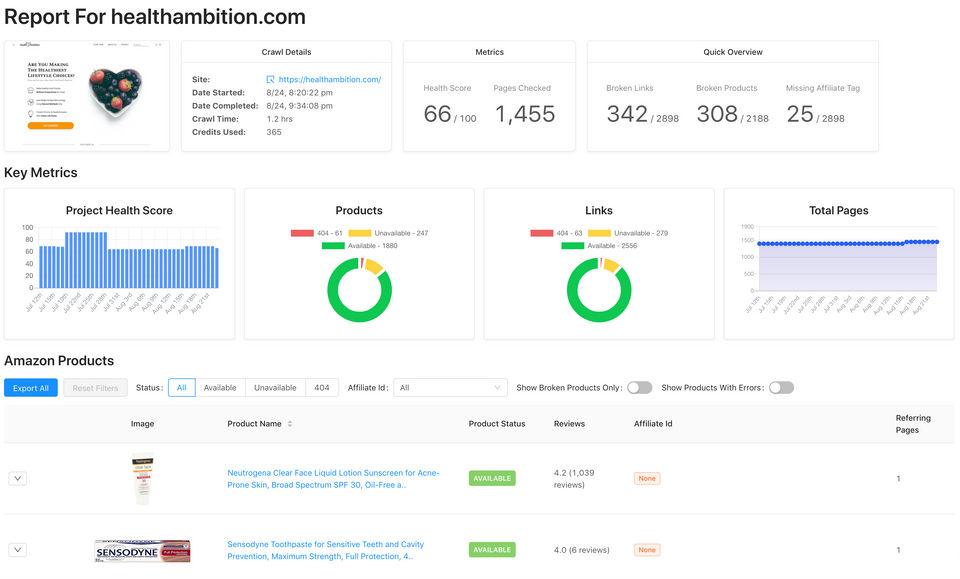This screenshot has height=579, width=960.
Task: Click the Sensodyne toothpaste product image
Action: point(143,551)
